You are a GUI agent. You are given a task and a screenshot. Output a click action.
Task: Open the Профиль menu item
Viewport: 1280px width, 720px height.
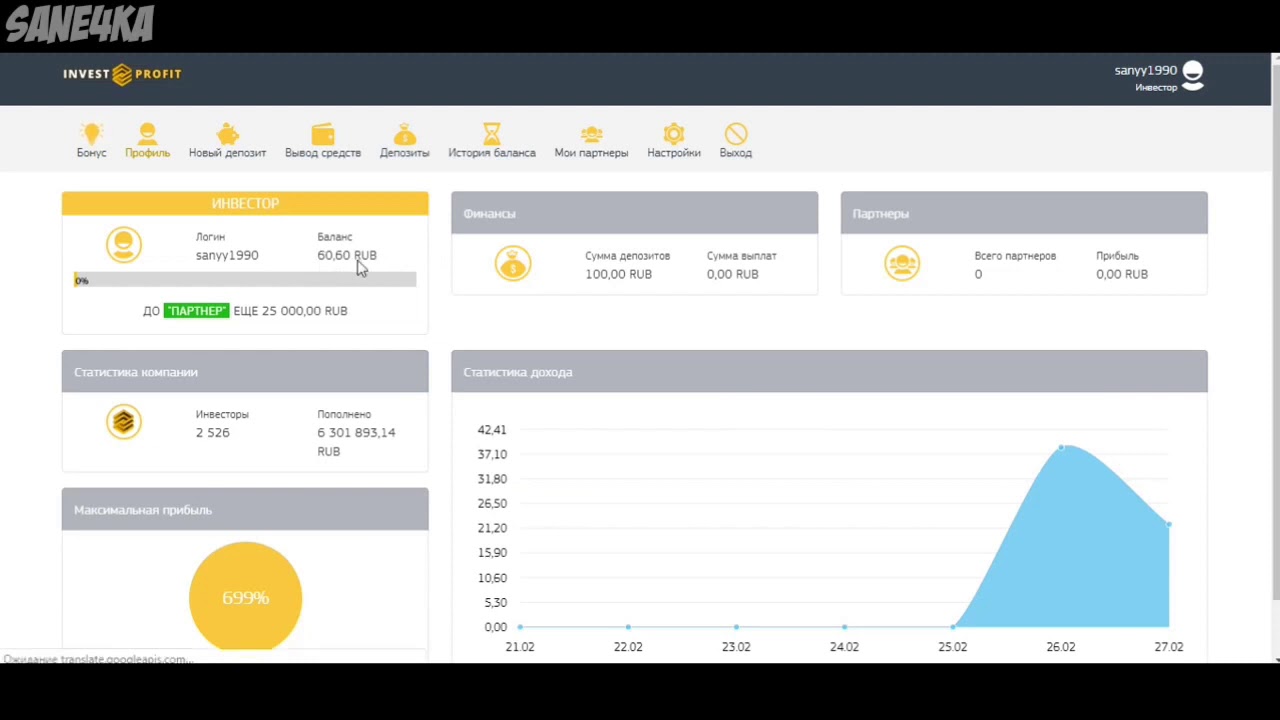147,141
